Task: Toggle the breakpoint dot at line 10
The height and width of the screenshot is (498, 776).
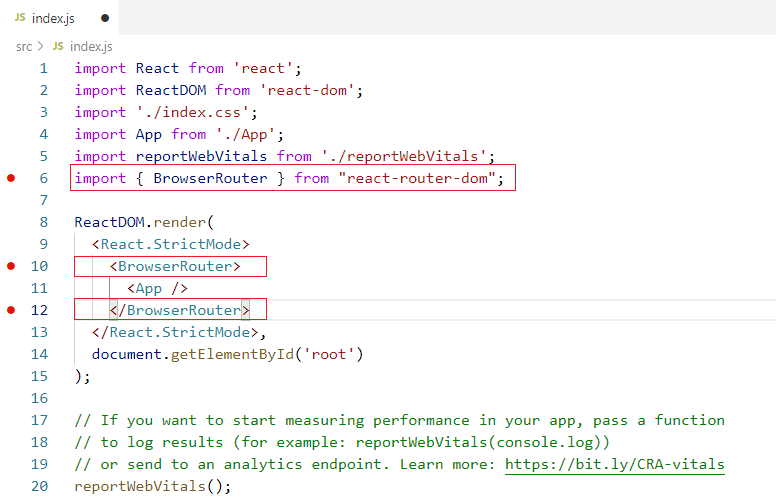Action: (x=12, y=266)
